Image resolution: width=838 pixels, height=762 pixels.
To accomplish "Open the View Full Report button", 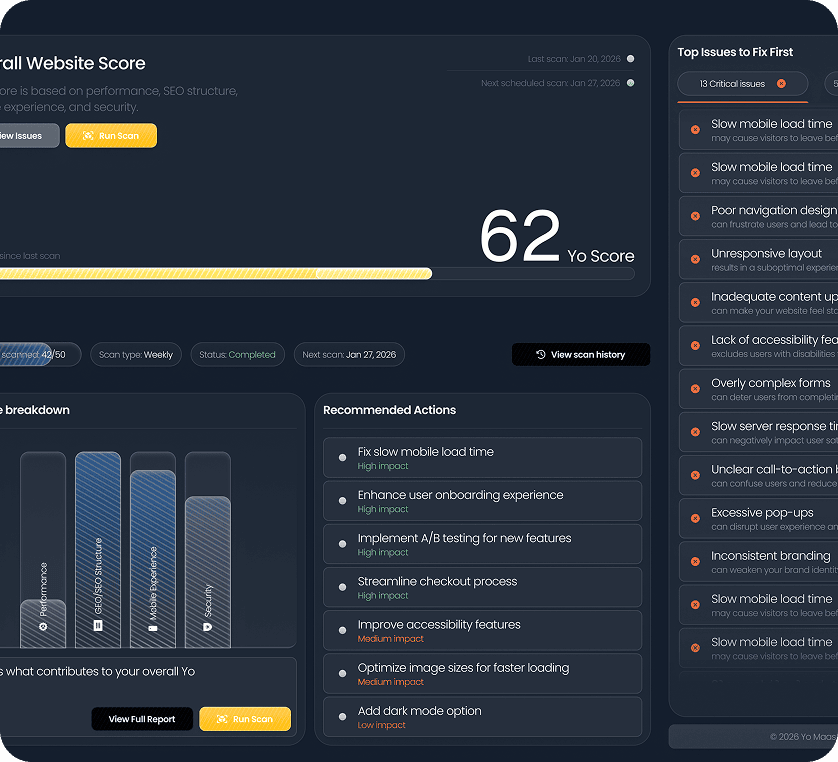I will point(142,719).
